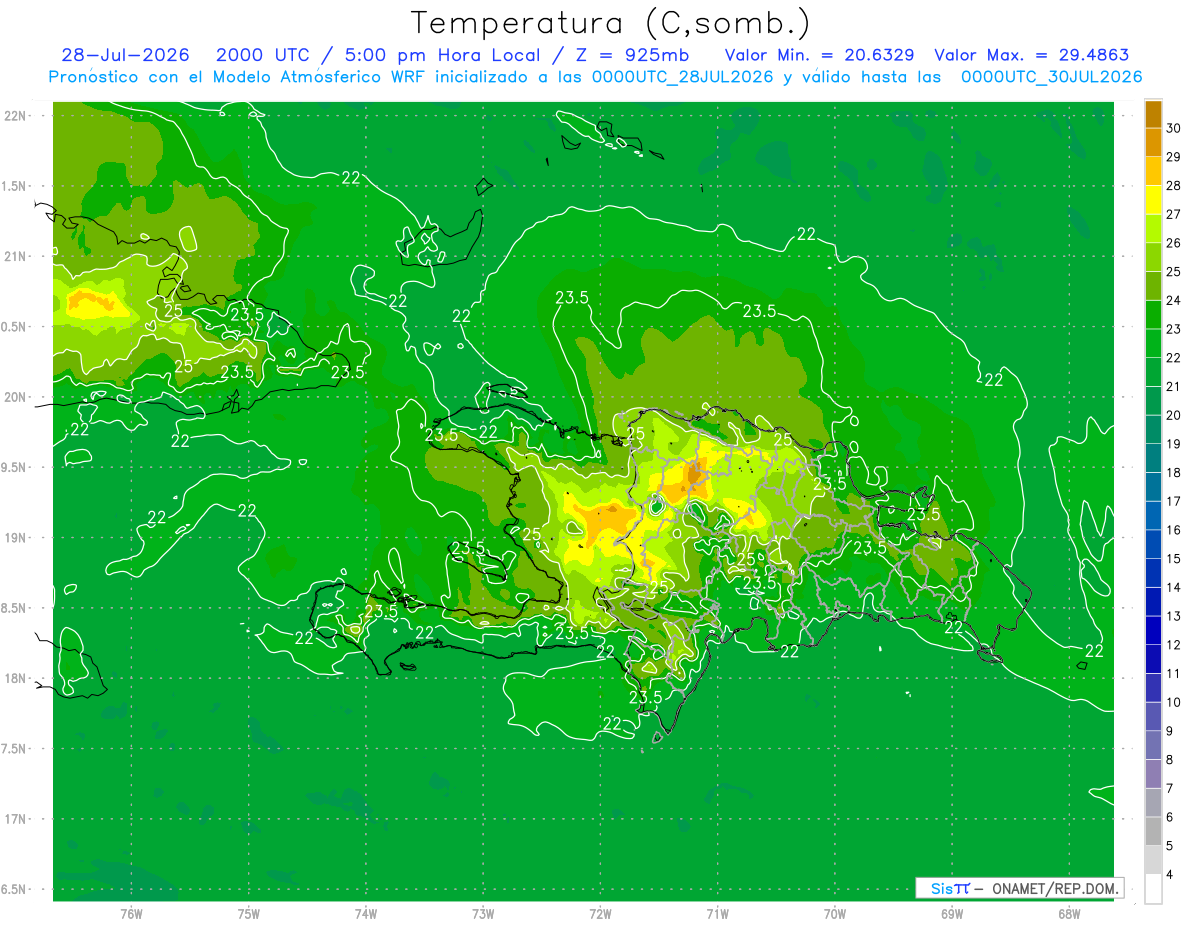Select the "Valor Min. = 20.6329" value
The height and width of the screenshot is (927, 1200).
(819, 55)
